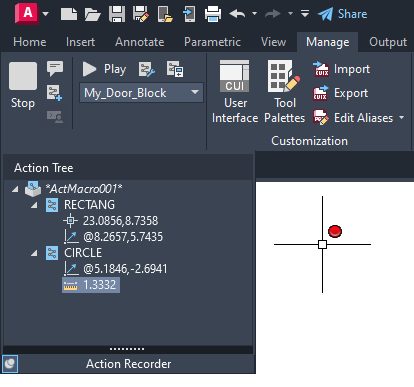Select the 1.3332 radius value item

coord(91,285)
